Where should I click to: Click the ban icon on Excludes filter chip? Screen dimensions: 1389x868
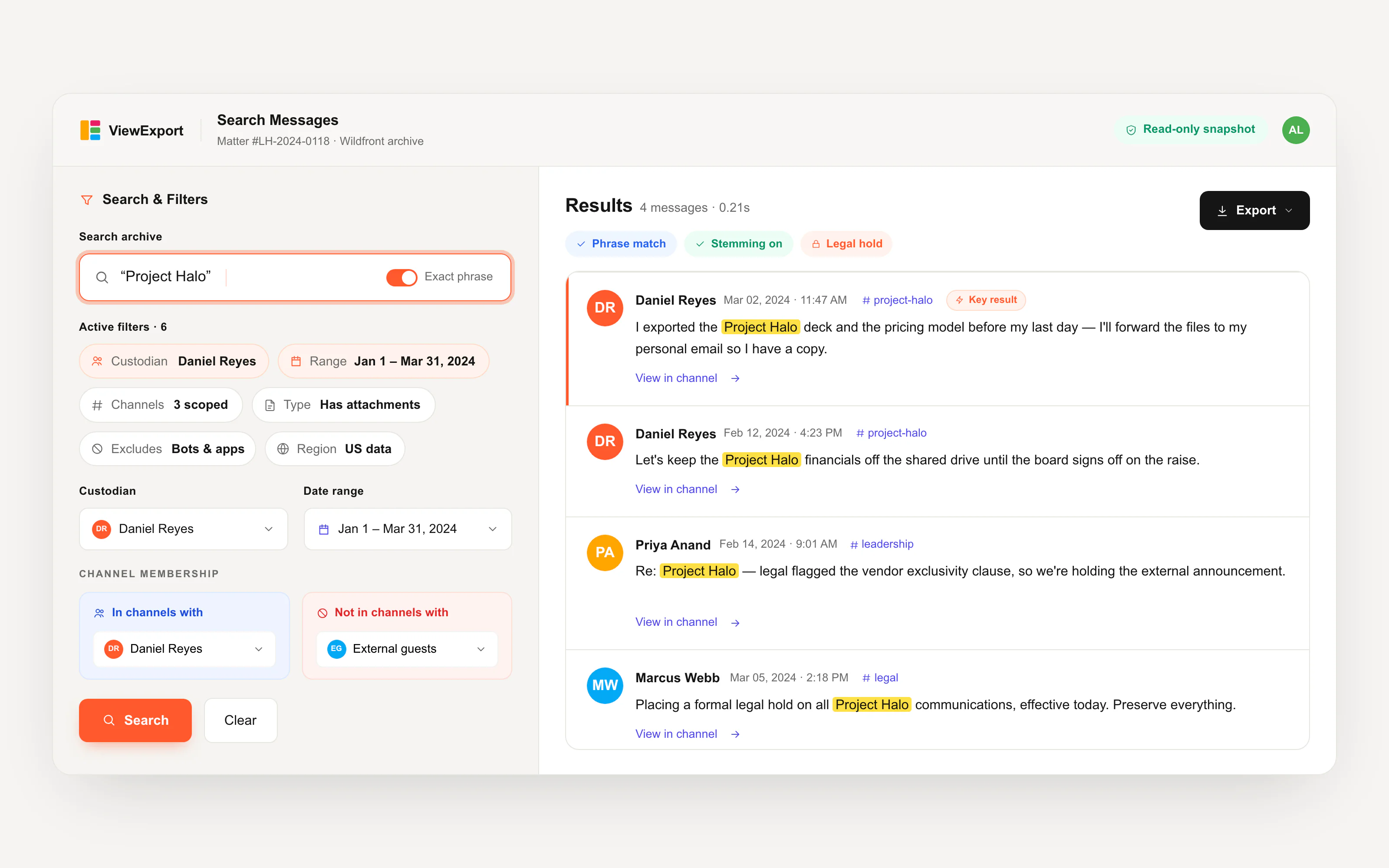point(97,449)
